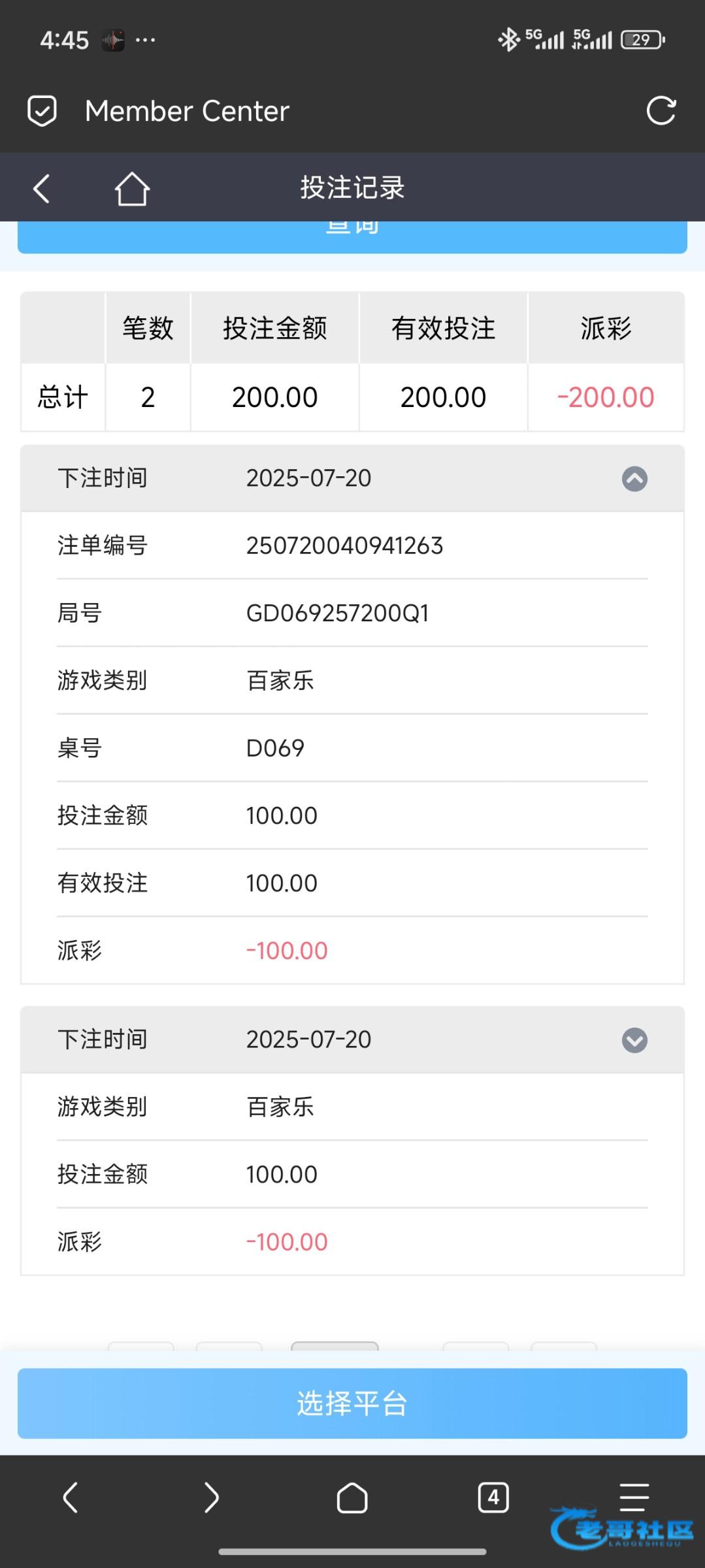Tap the refresh icon beside Member Center
The image size is (705, 1568).
661,110
